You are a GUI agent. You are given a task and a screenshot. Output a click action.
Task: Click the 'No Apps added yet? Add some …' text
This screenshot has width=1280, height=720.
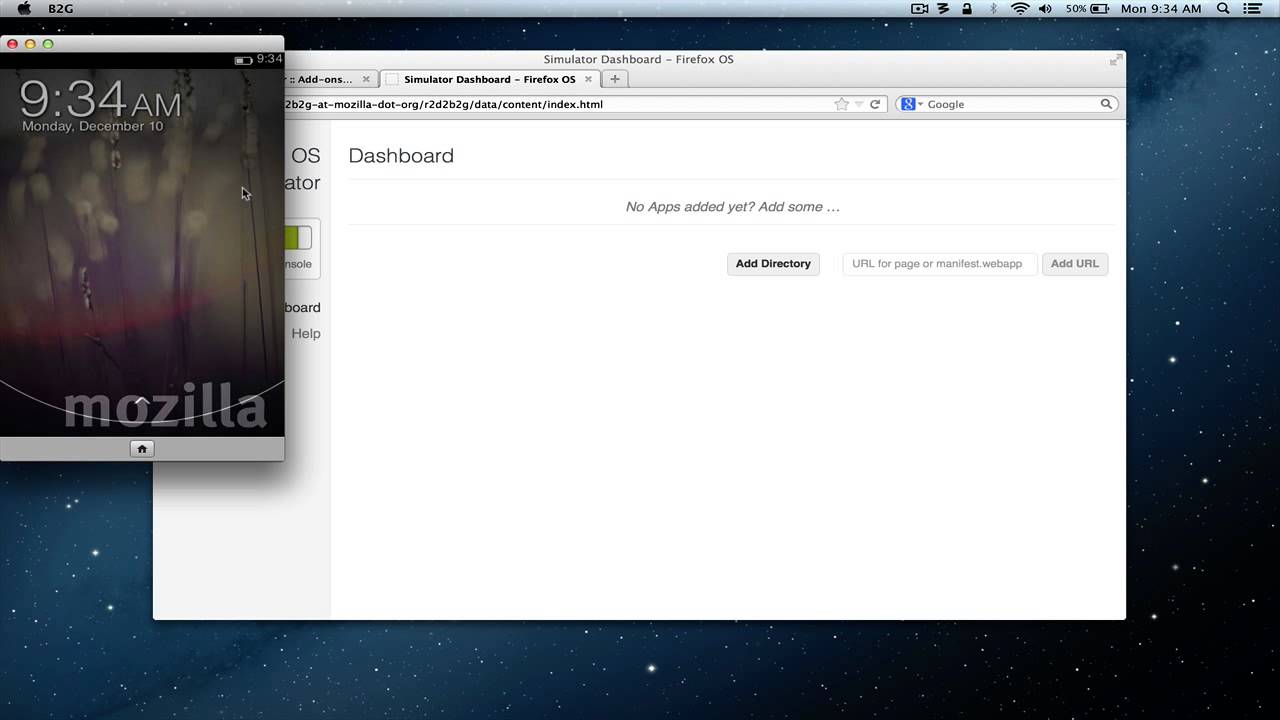732,207
